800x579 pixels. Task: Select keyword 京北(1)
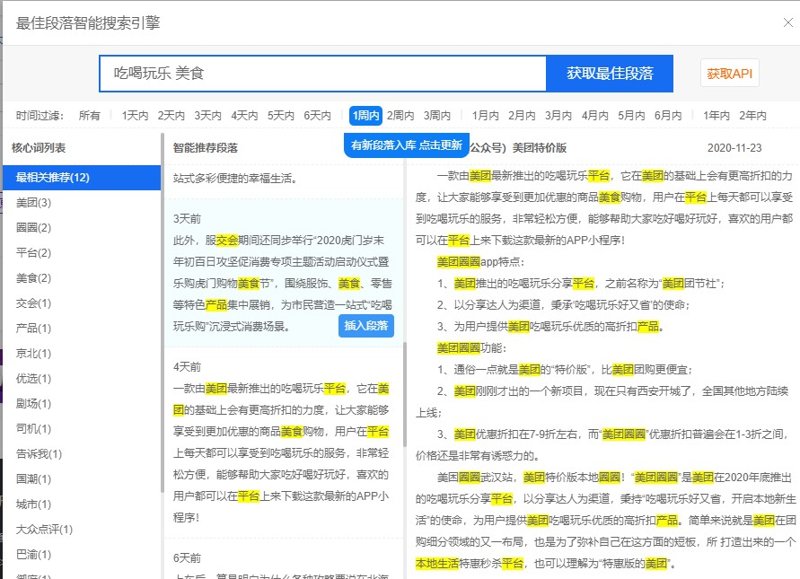coord(33,353)
